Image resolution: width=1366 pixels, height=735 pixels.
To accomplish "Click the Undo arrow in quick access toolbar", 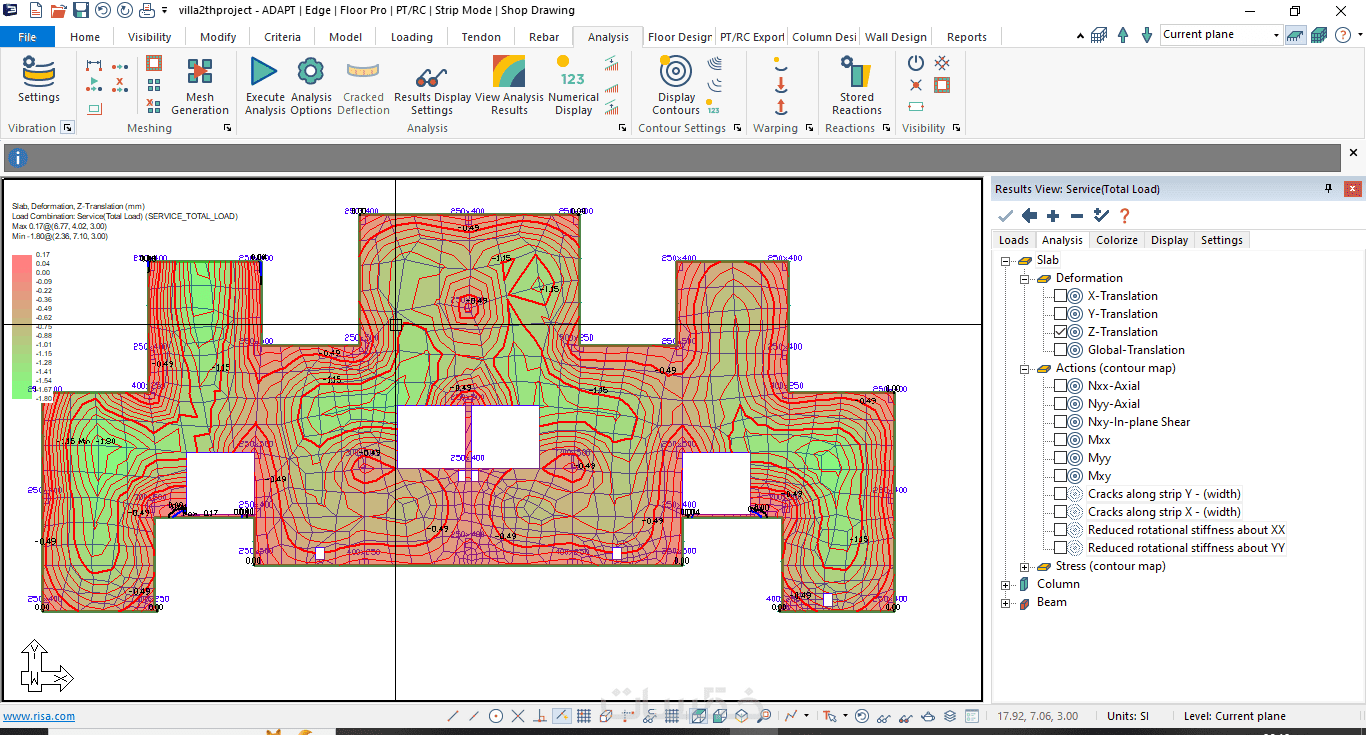I will pos(102,10).
